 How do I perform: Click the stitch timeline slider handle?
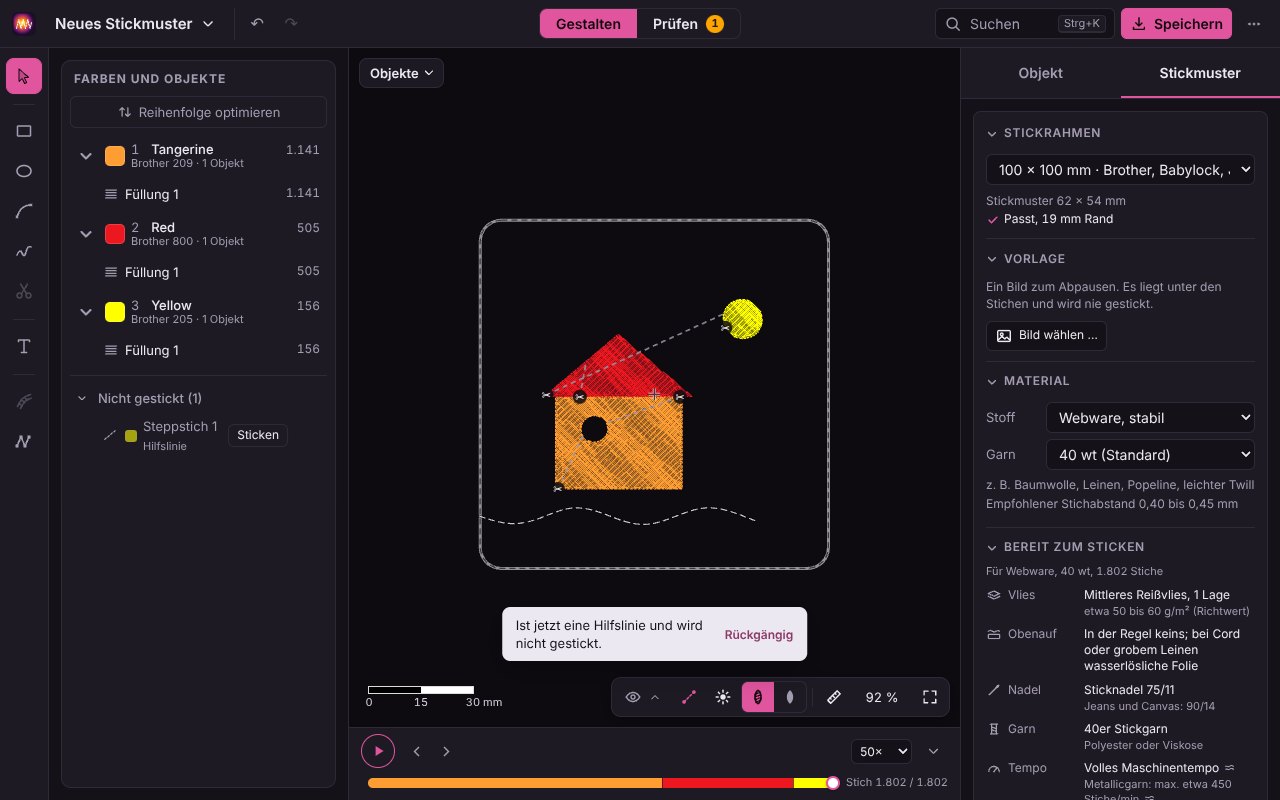click(x=833, y=783)
